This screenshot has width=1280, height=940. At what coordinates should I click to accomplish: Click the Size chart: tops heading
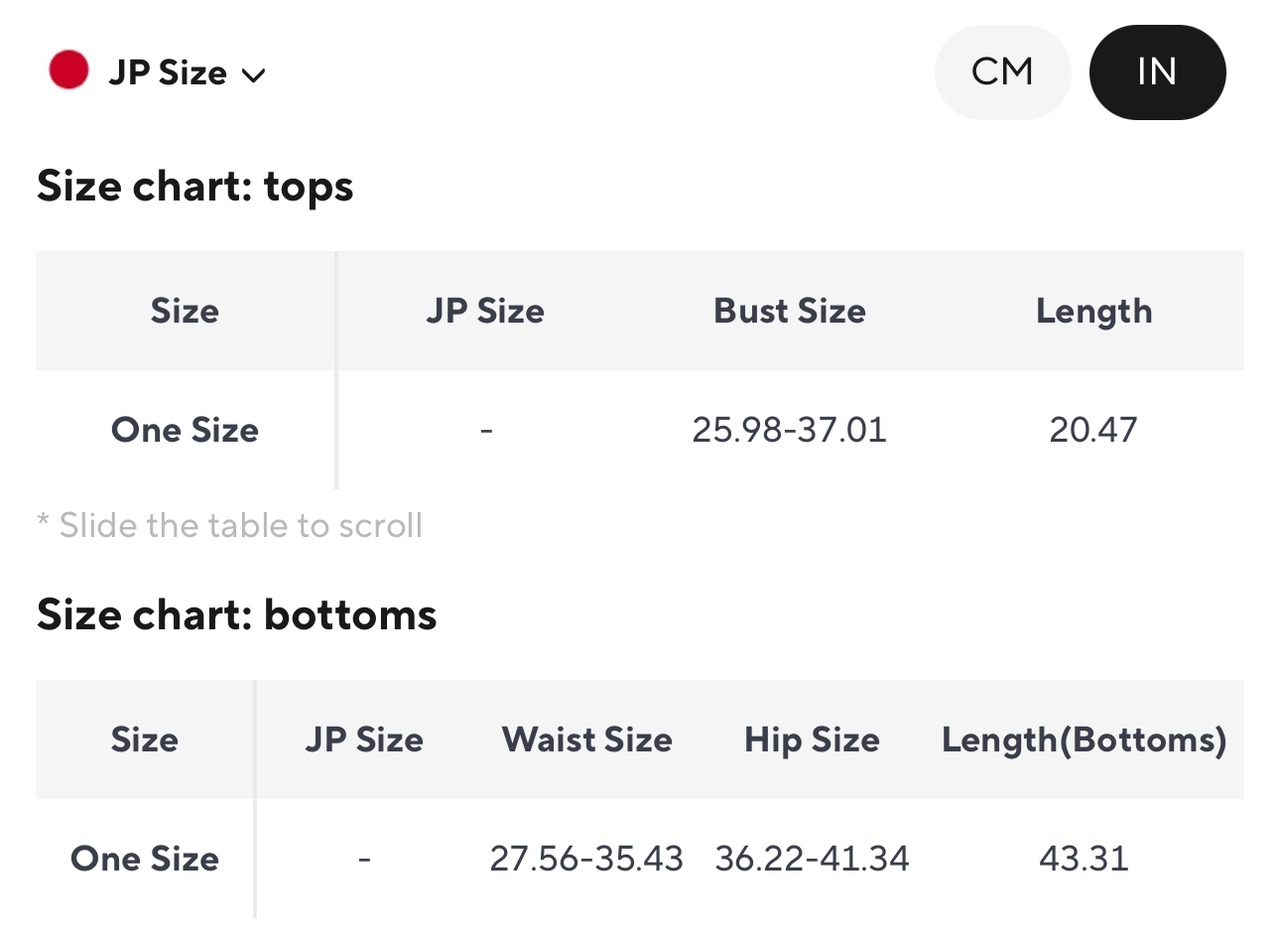(x=195, y=186)
